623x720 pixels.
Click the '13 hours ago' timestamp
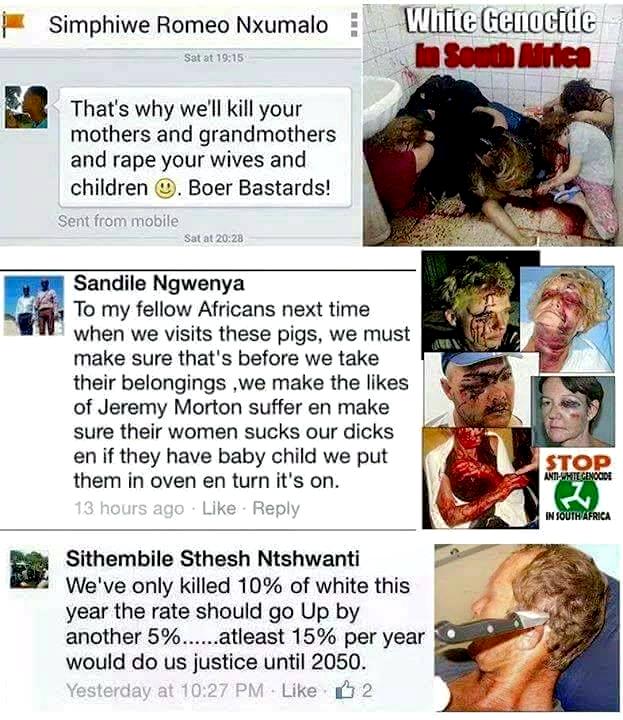click(129, 508)
